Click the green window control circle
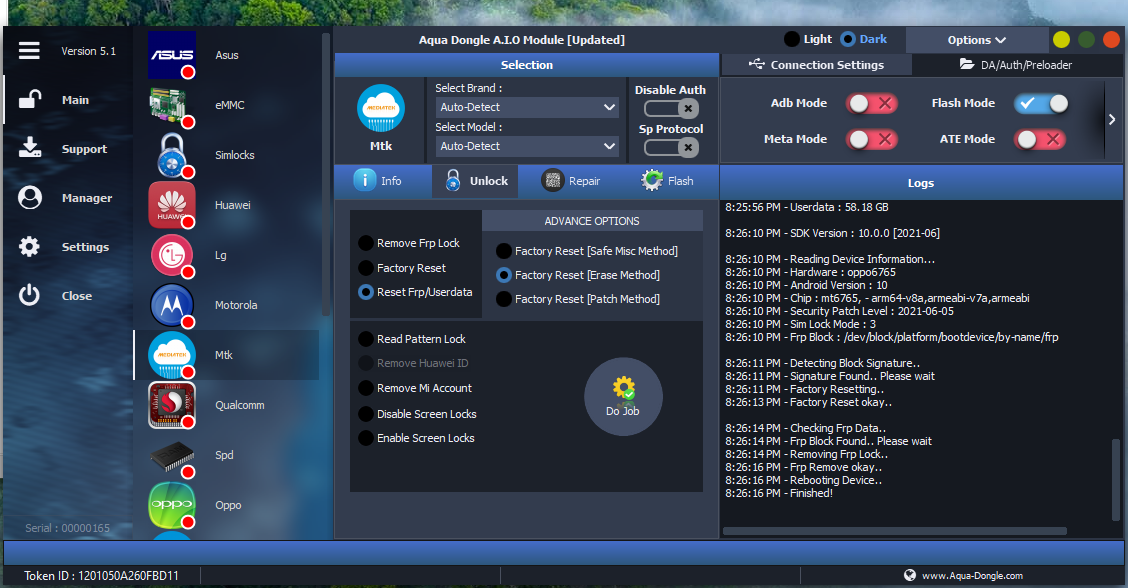1128x588 pixels. (x=1086, y=40)
